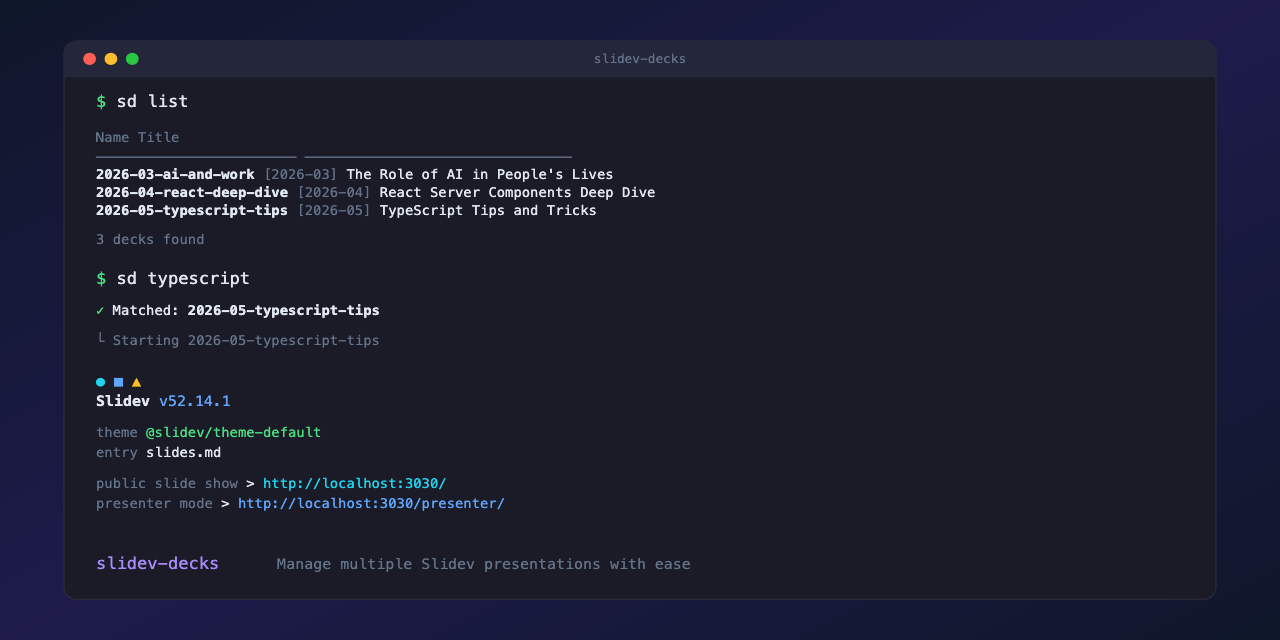This screenshot has height=640, width=1280.
Task: Click title 'React Server Components Deep Dive'
Action: click(x=517, y=192)
